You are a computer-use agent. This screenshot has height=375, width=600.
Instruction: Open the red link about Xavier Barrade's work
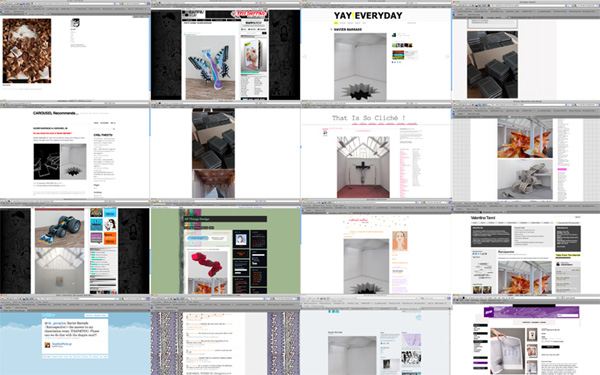click(x=52, y=133)
